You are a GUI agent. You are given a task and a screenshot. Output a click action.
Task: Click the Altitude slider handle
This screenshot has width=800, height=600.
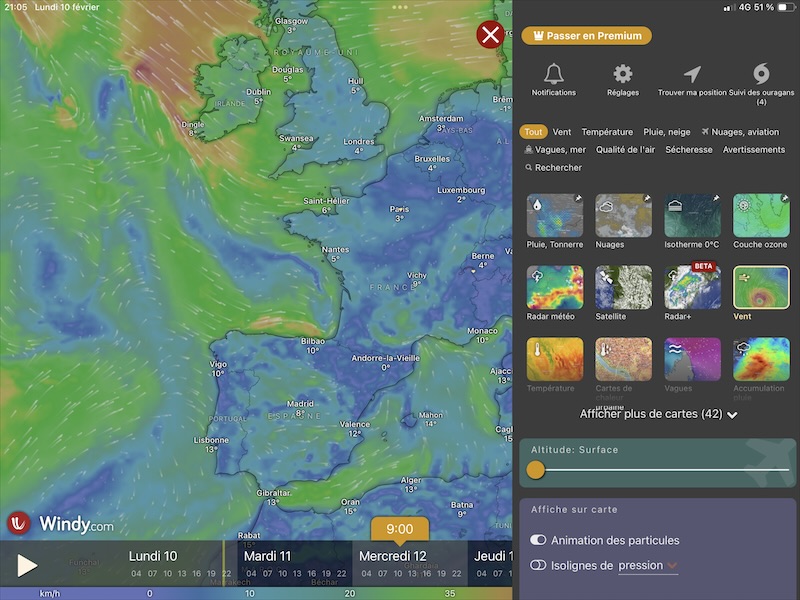pyautogui.click(x=536, y=469)
